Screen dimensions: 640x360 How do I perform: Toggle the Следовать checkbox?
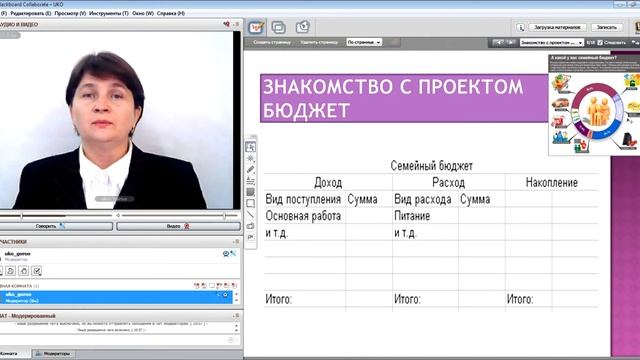[600, 42]
